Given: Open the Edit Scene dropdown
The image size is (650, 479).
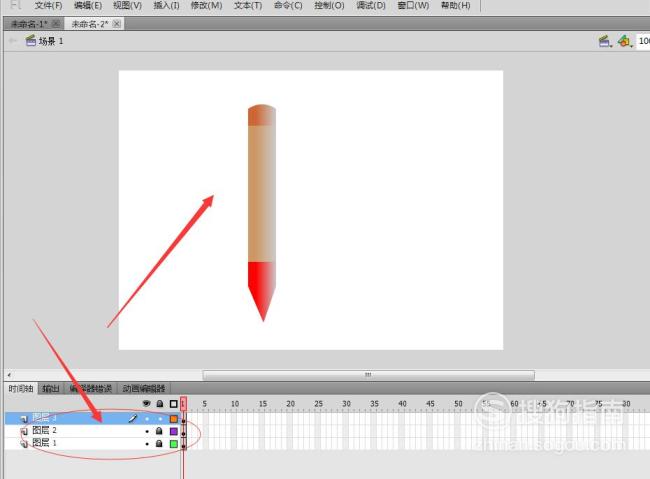Looking at the screenshot, I should tap(606, 41).
